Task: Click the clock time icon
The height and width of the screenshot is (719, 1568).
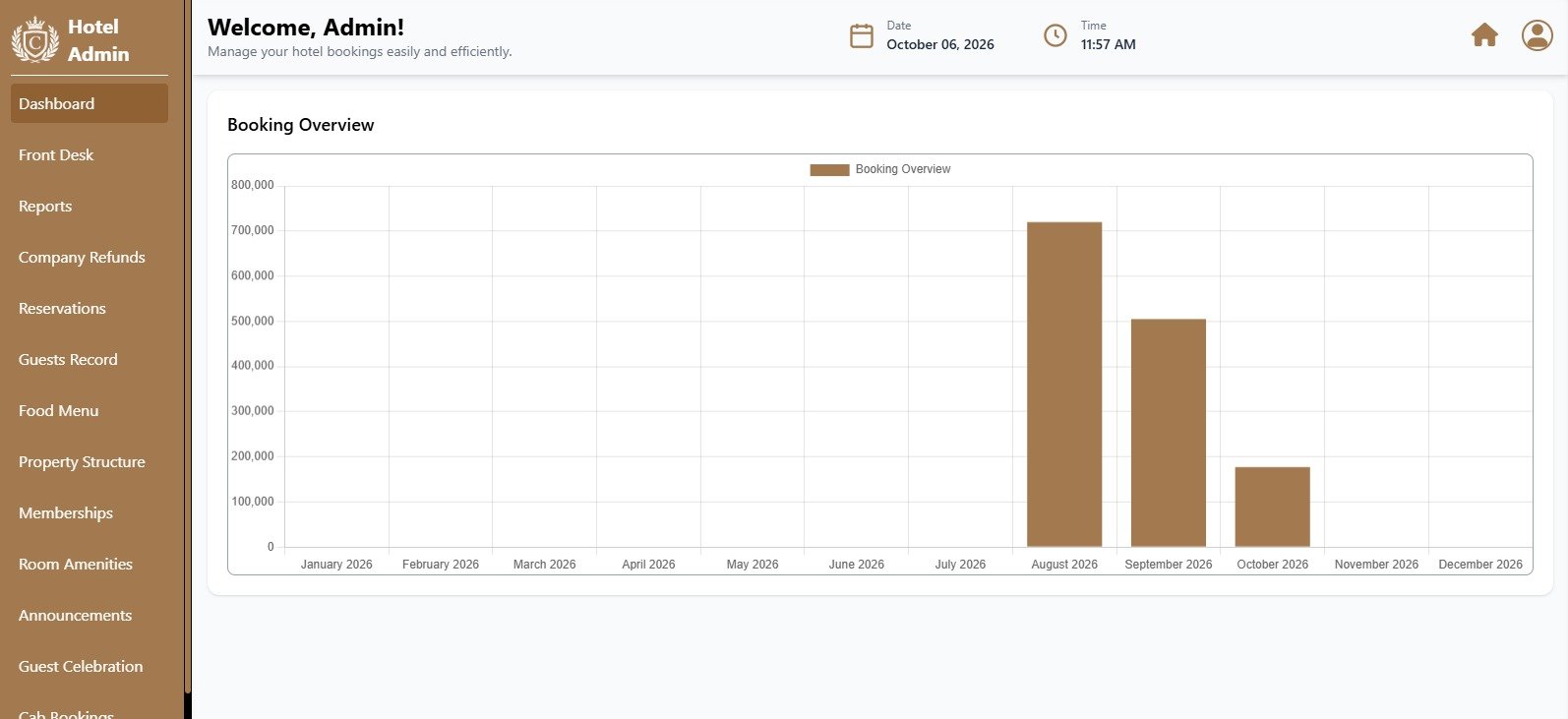Action: click(1055, 35)
